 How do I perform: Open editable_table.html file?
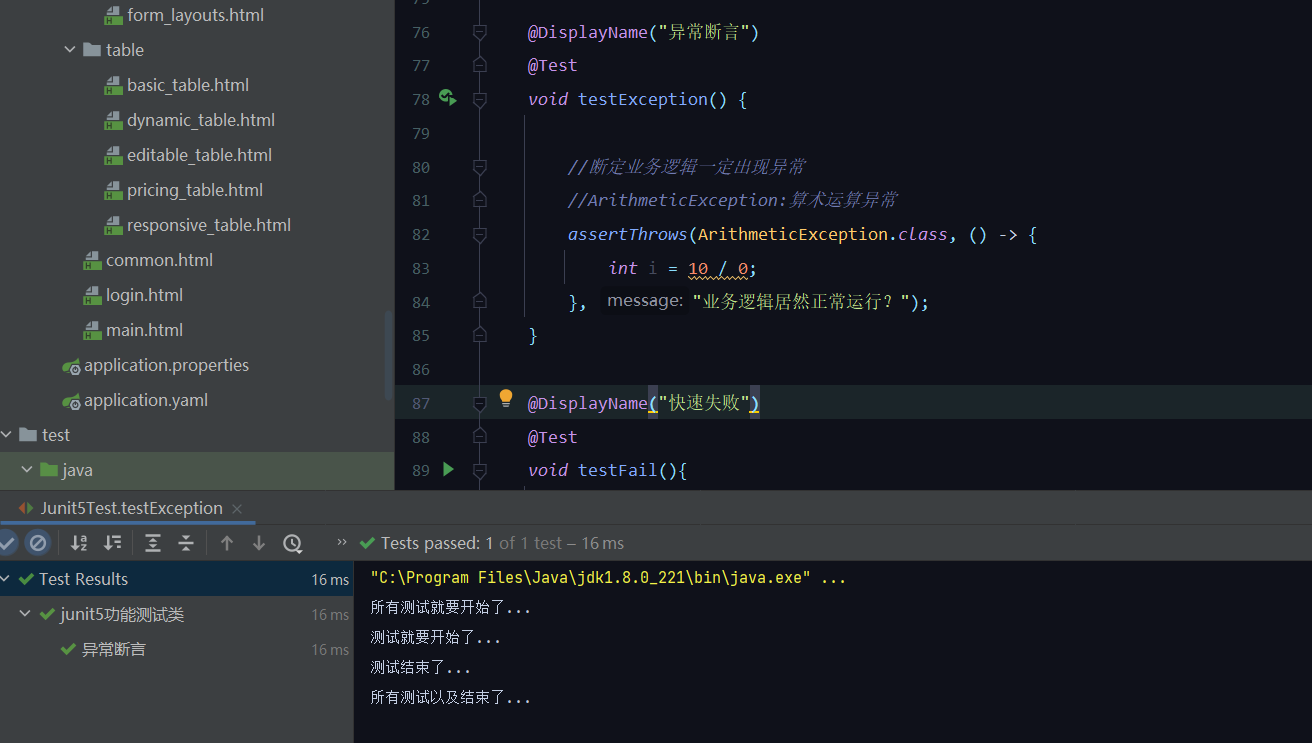coord(199,155)
